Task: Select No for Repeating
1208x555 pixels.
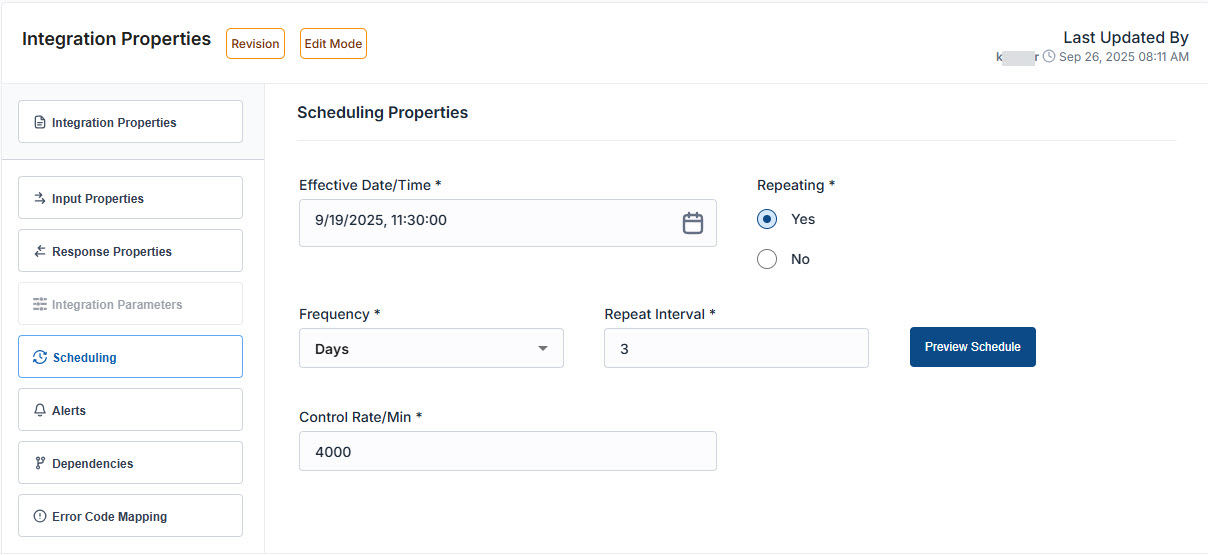Action: pos(767,259)
